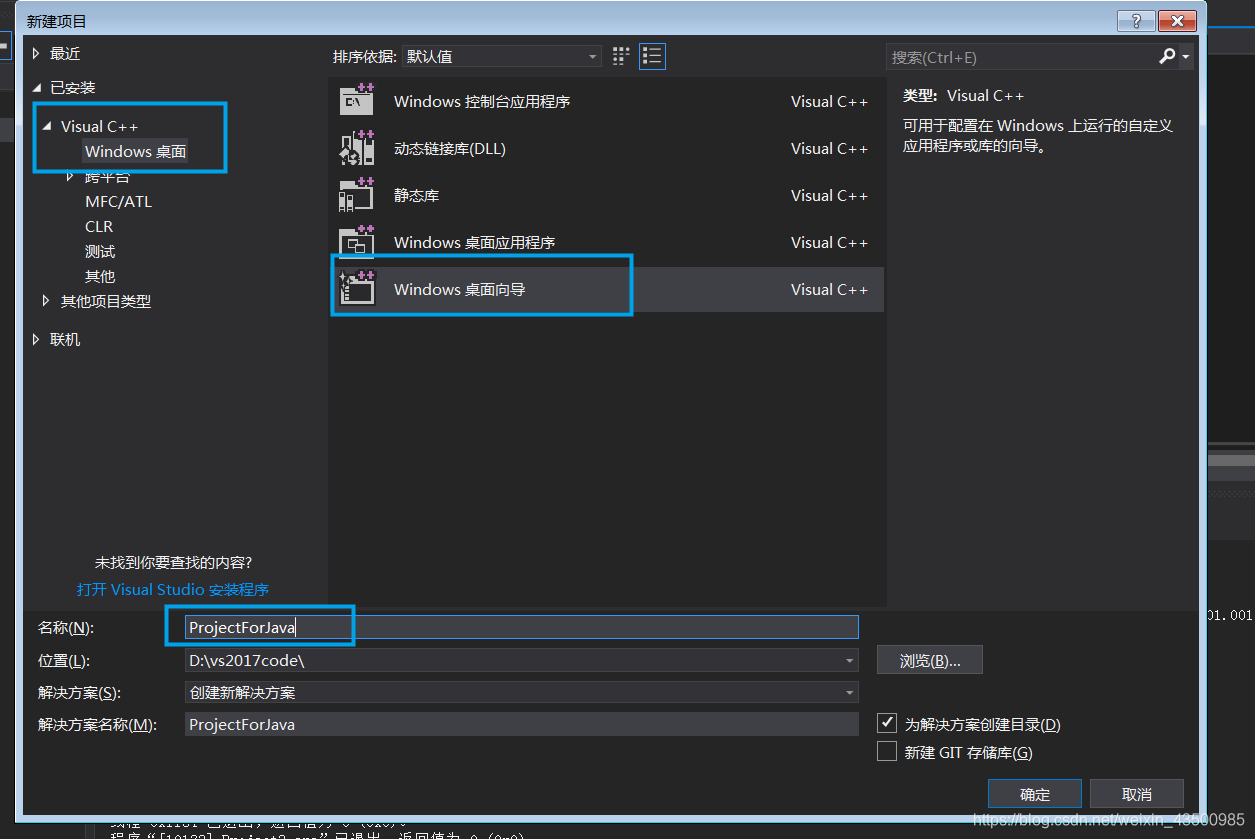Collapse the Visual C++ tree node
This screenshot has width=1255, height=839.
(x=47, y=126)
